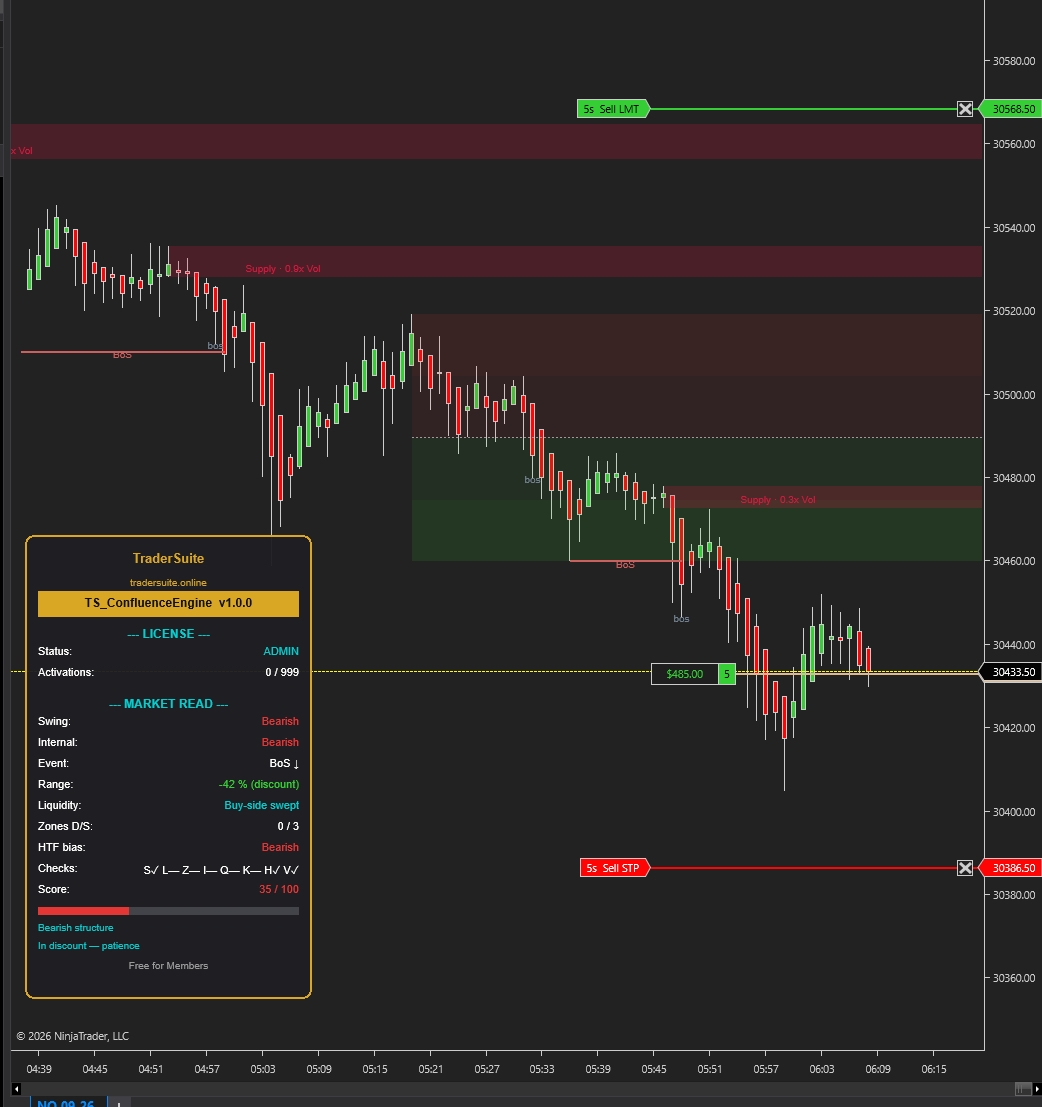Click the Supply 0.9x Vol zone label
The image size is (1042, 1107).
click(282, 268)
